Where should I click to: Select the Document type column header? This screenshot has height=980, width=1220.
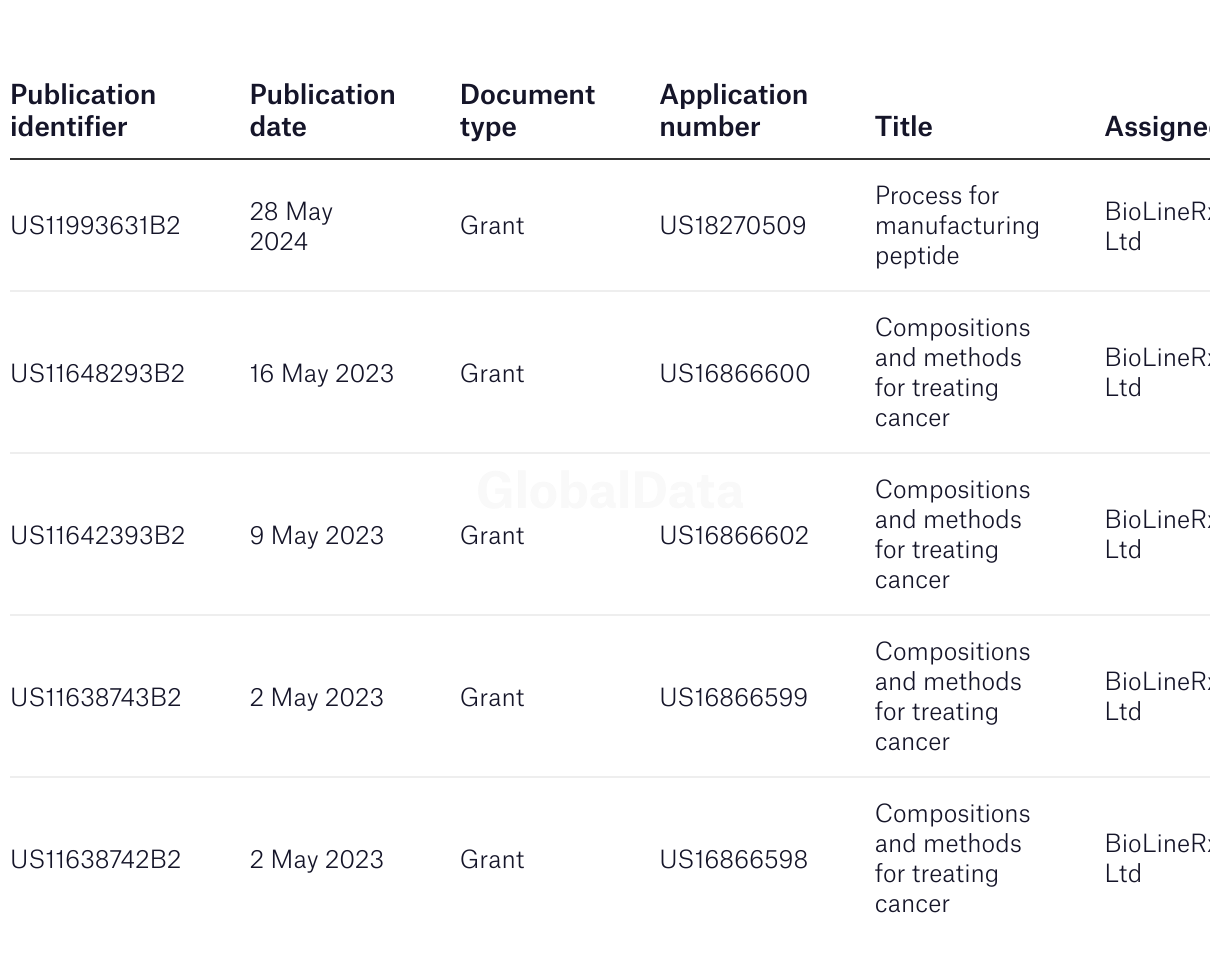click(527, 110)
